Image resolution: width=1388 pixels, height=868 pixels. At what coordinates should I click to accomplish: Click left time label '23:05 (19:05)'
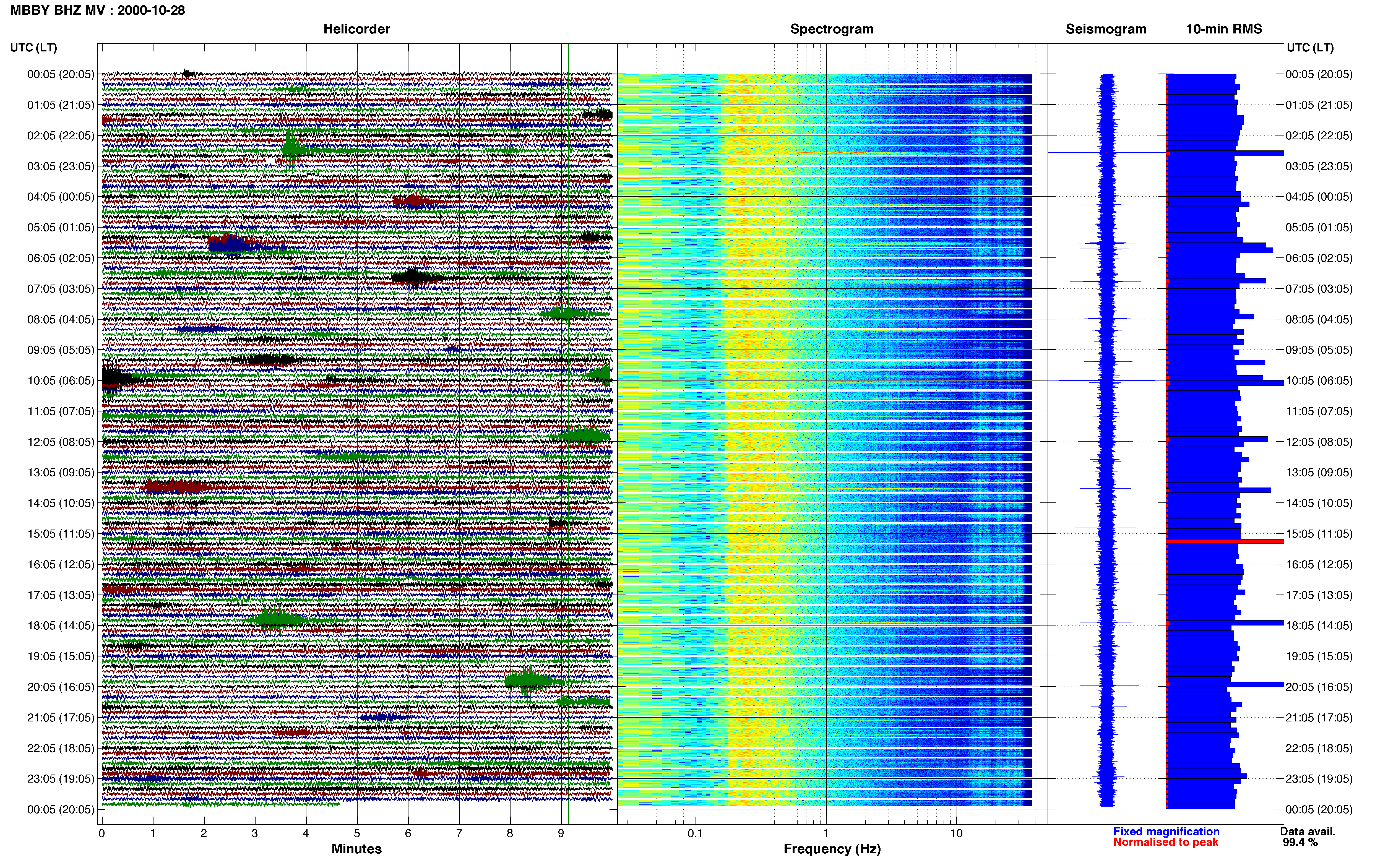[x=60, y=779]
